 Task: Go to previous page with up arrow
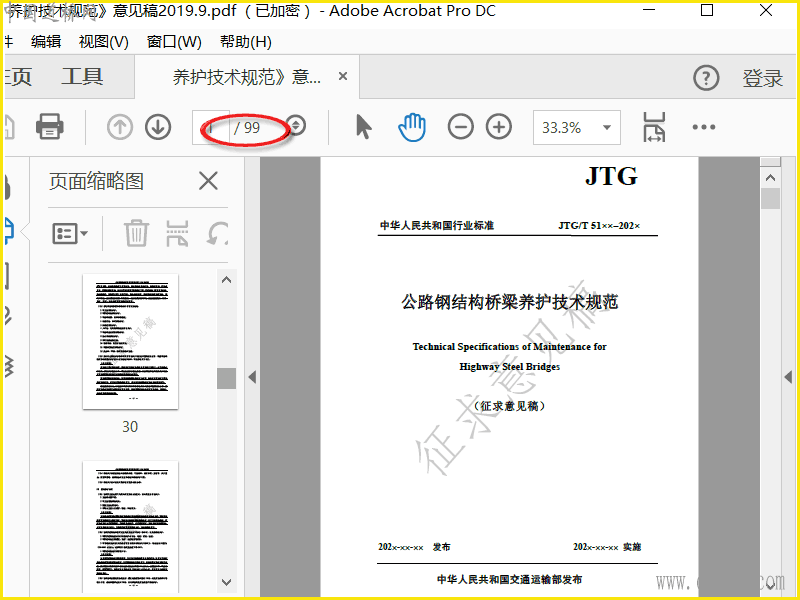tap(120, 127)
